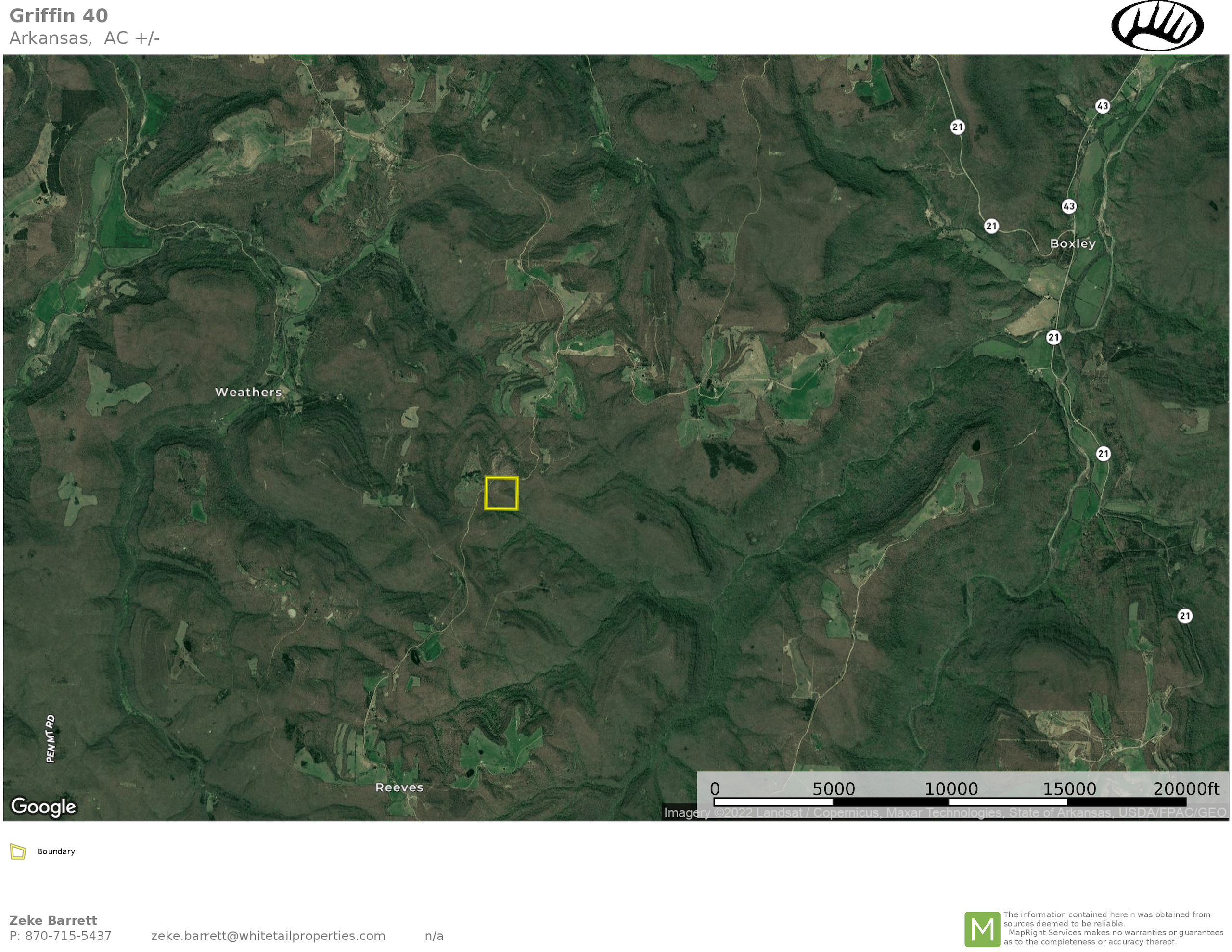Click the map scale bar
1232x952 pixels.
(950, 801)
